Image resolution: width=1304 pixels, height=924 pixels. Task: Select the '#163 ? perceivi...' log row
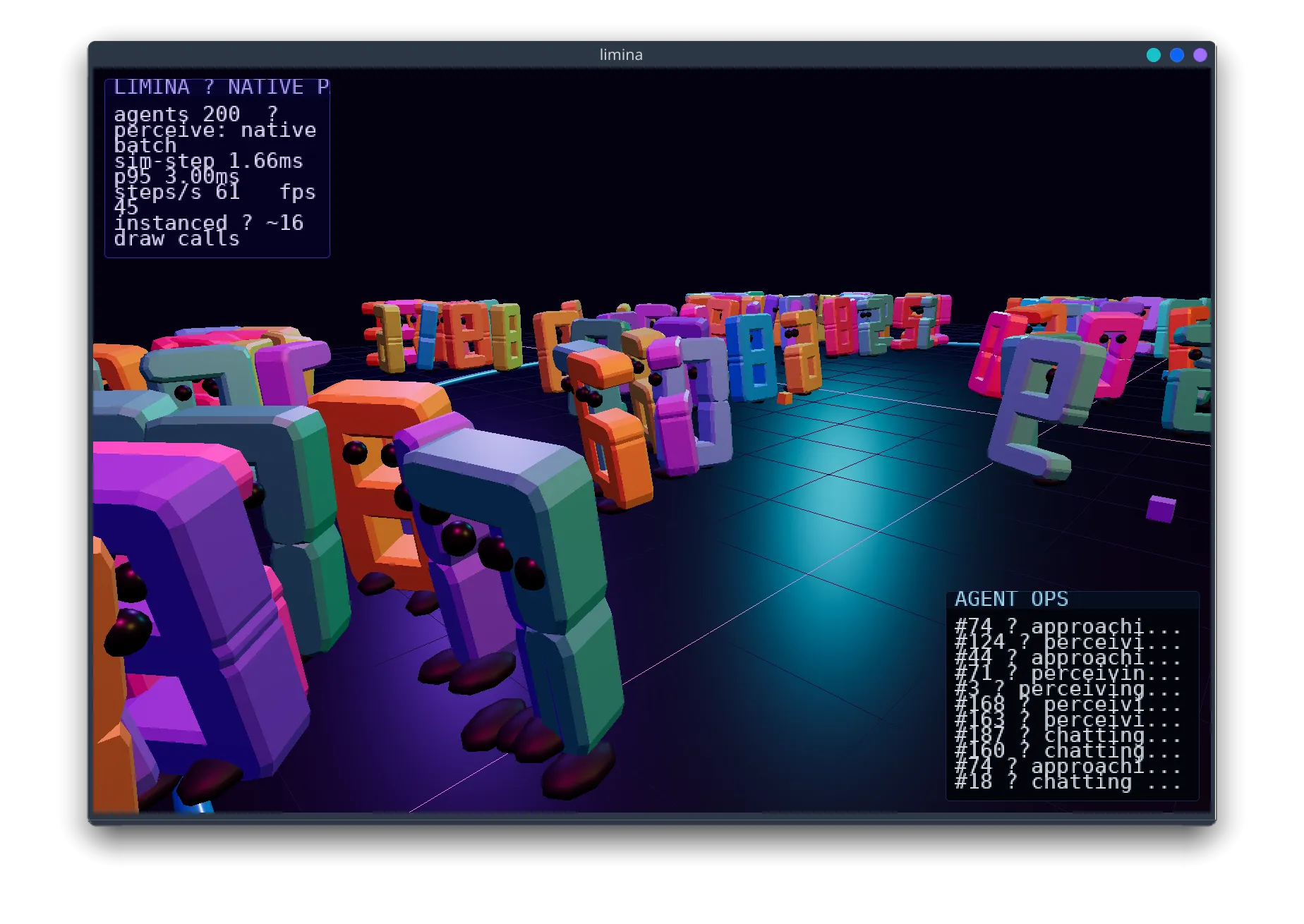(1068, 720)
